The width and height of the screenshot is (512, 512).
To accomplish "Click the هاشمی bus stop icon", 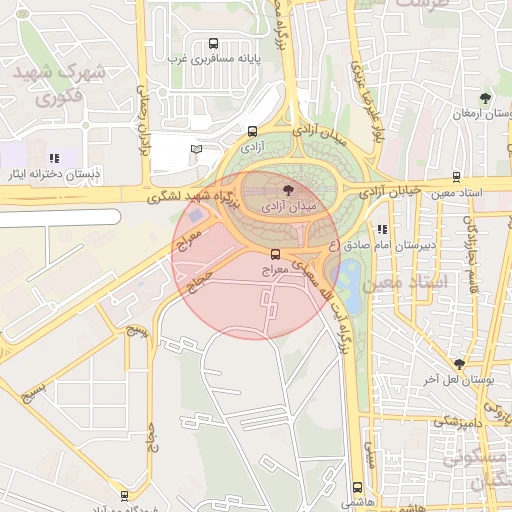I will coord(357,487).
